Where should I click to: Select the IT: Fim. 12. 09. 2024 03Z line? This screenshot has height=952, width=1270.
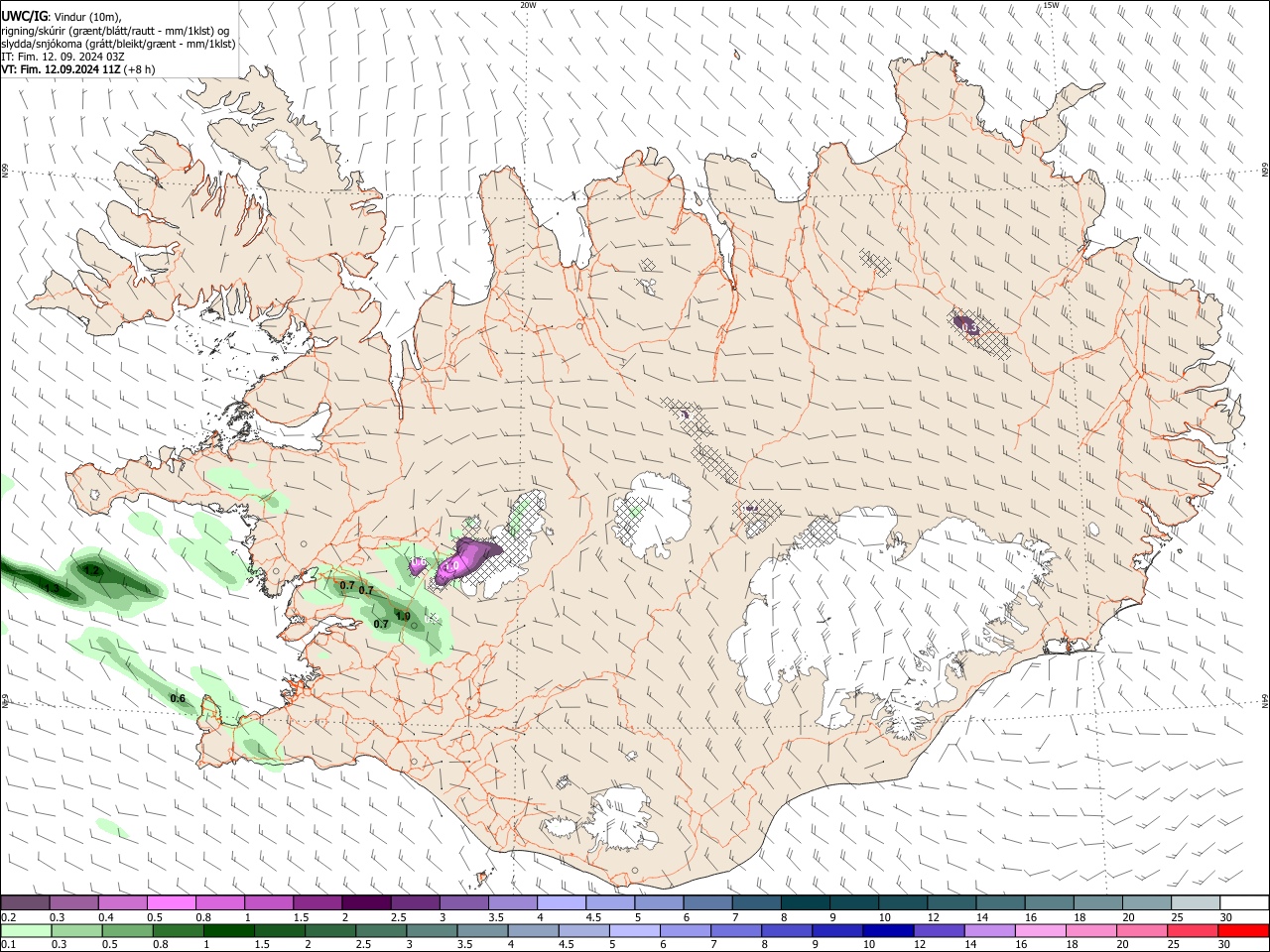click(63, 57)
